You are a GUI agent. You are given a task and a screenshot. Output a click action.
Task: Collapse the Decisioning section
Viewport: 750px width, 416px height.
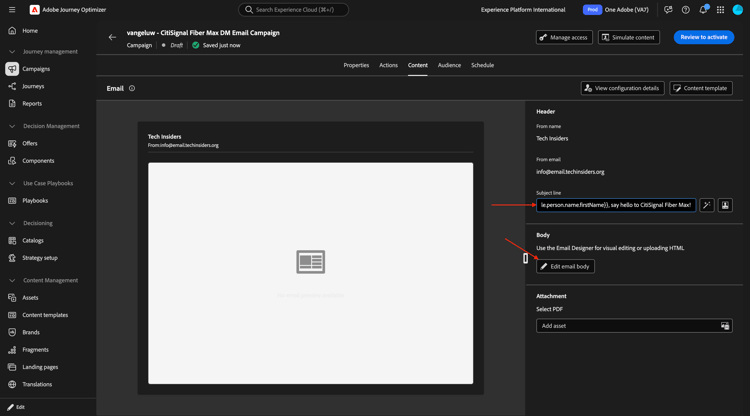(x=12, y=223)
